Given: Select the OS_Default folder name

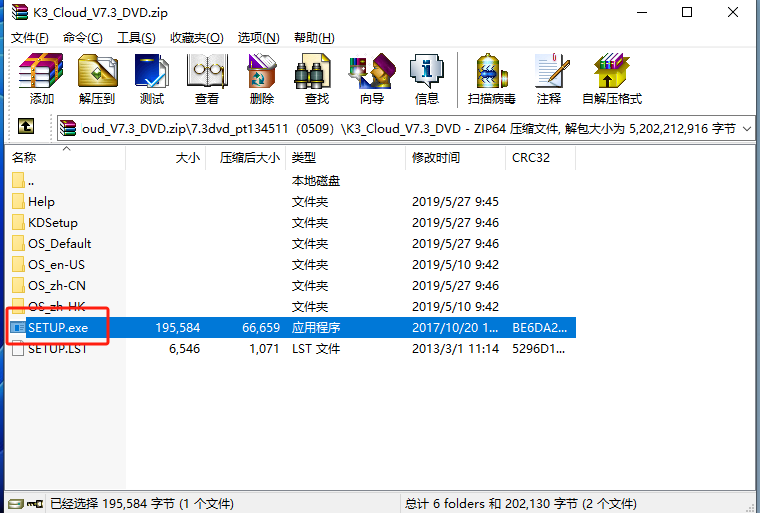Looking at the screenshot, I should (x=60, y=243).
